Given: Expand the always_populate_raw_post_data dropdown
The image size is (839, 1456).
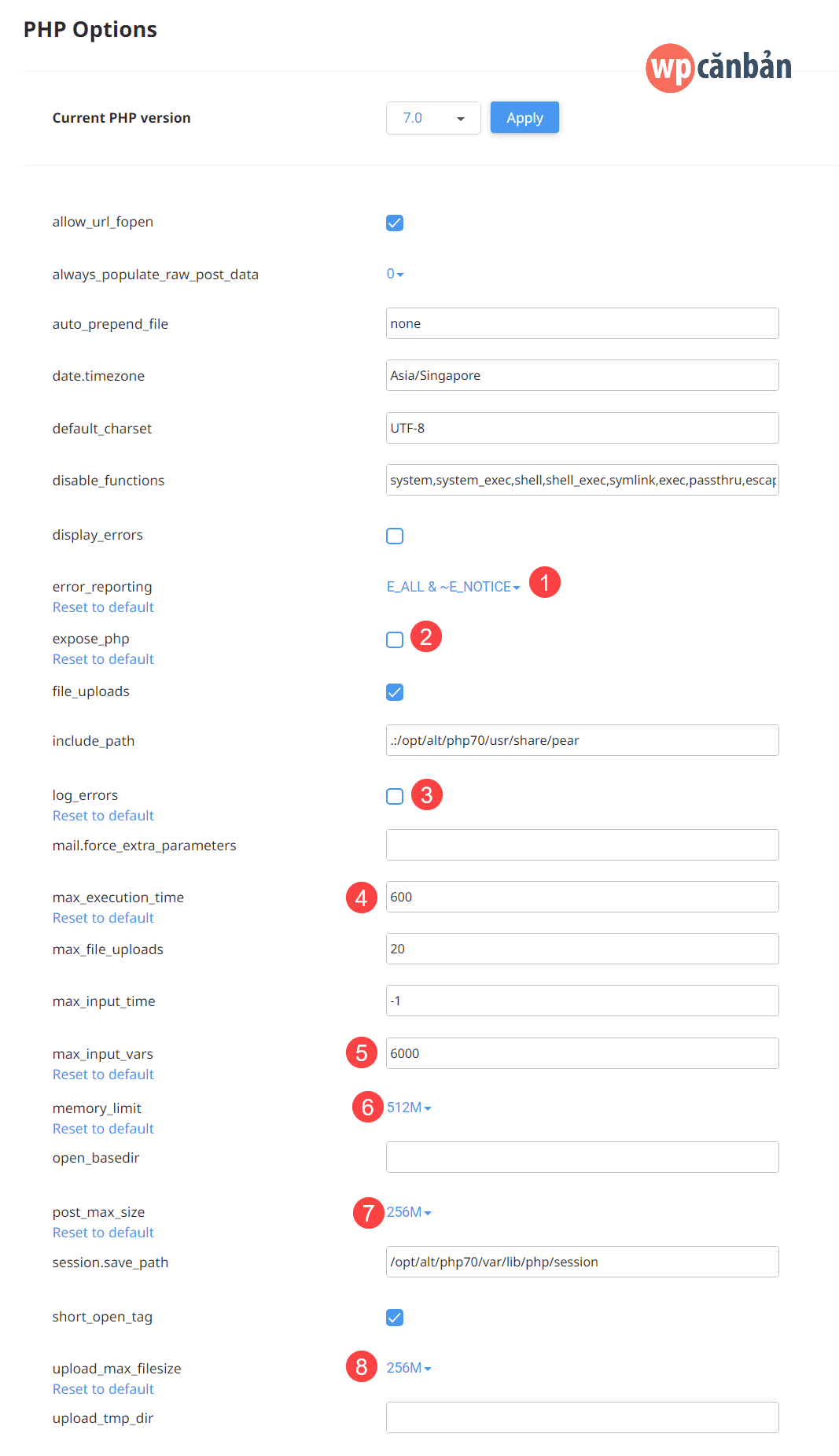Looking at the screenshot, I should [x=396, y=274].
